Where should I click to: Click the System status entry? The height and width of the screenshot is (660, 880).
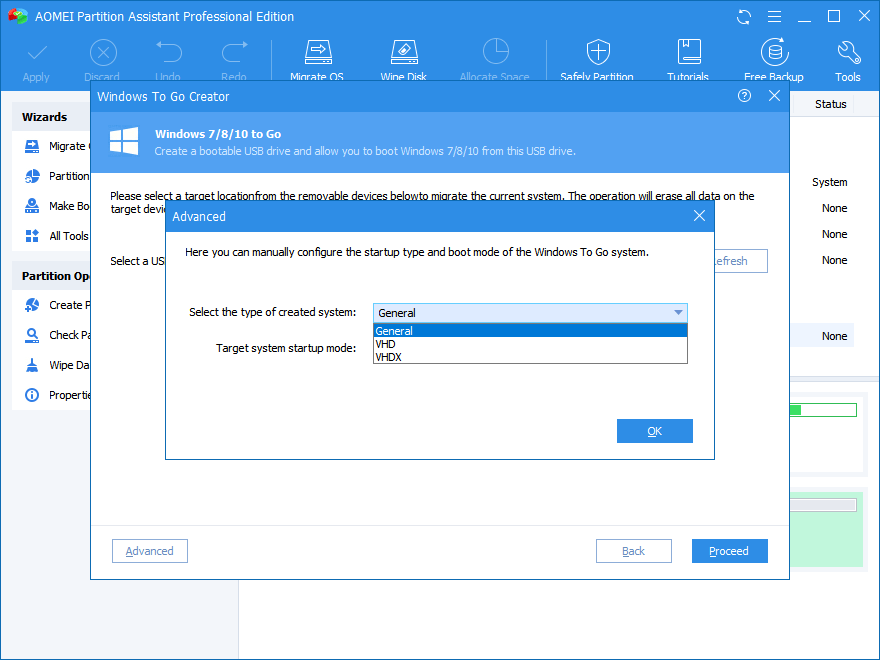coord(829,182)
